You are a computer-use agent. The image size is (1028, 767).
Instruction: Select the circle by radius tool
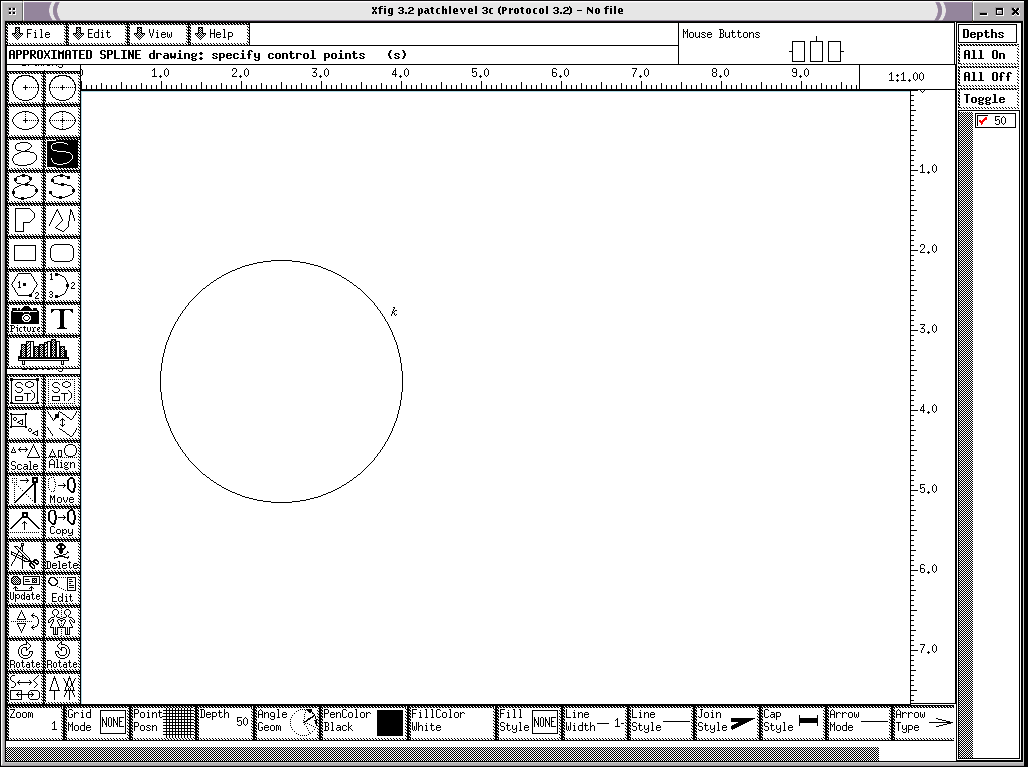point(25,88)
